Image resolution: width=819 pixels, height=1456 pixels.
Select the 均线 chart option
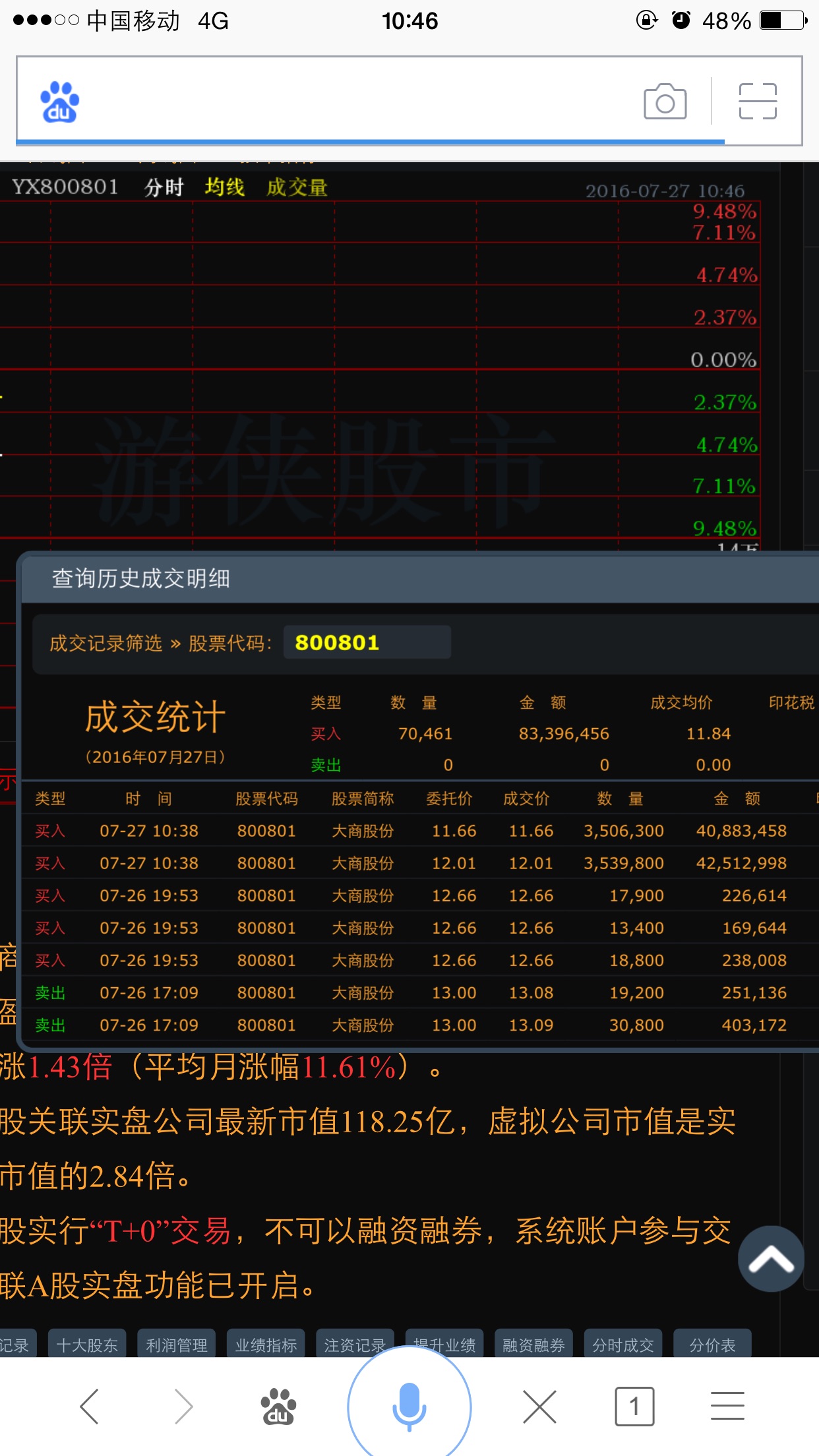(224, 187)
